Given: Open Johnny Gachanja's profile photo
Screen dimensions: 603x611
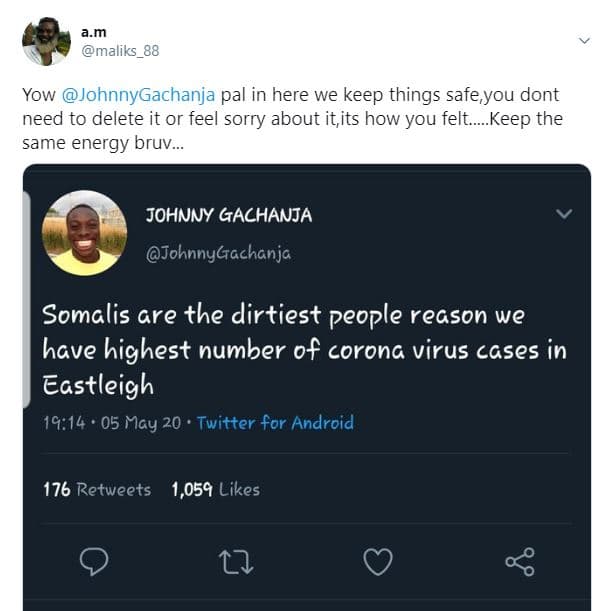Looking at the screenshot, I should click(84, 232).
